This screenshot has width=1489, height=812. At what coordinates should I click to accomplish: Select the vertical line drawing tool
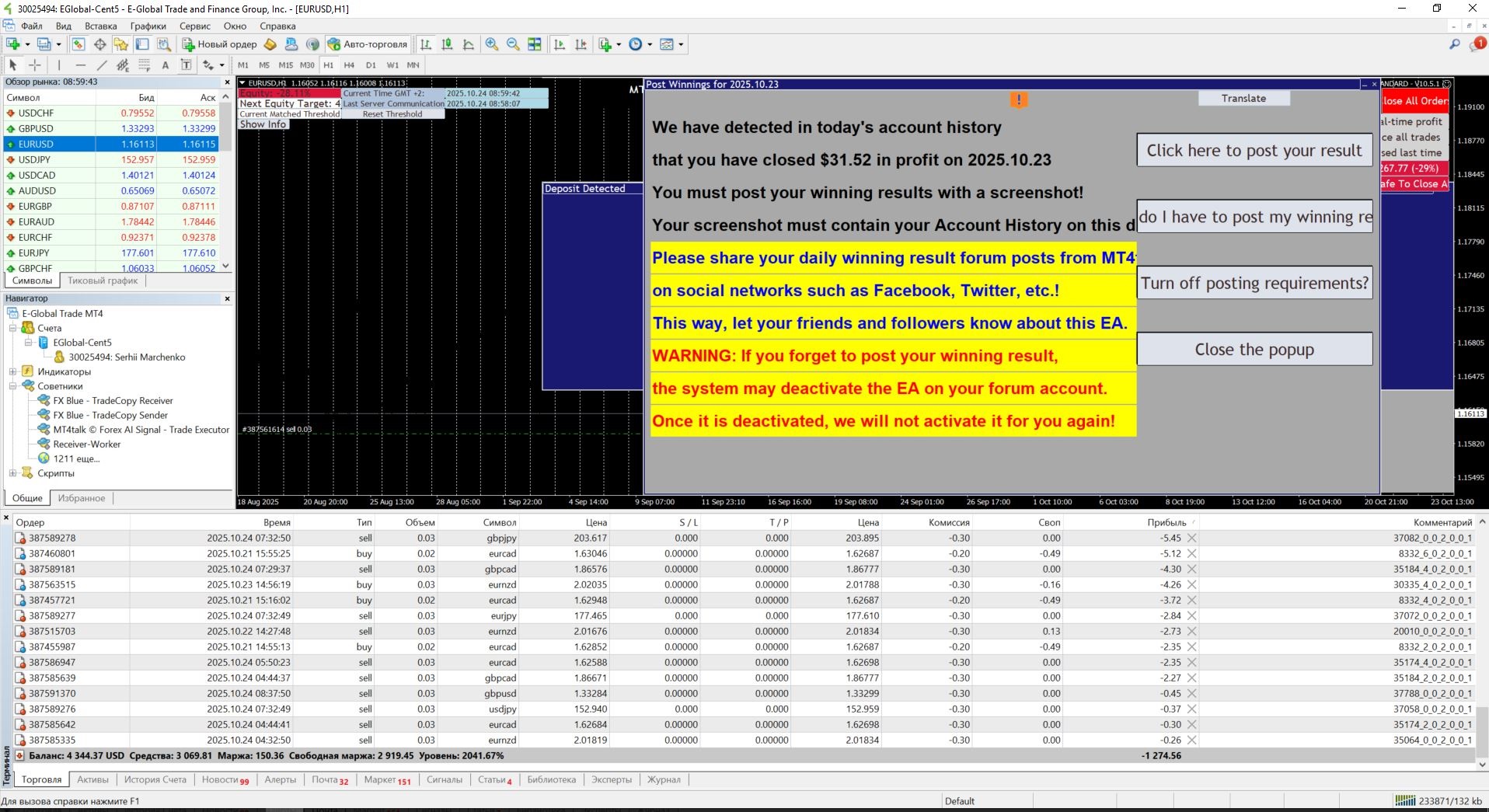tap(59, 65)
